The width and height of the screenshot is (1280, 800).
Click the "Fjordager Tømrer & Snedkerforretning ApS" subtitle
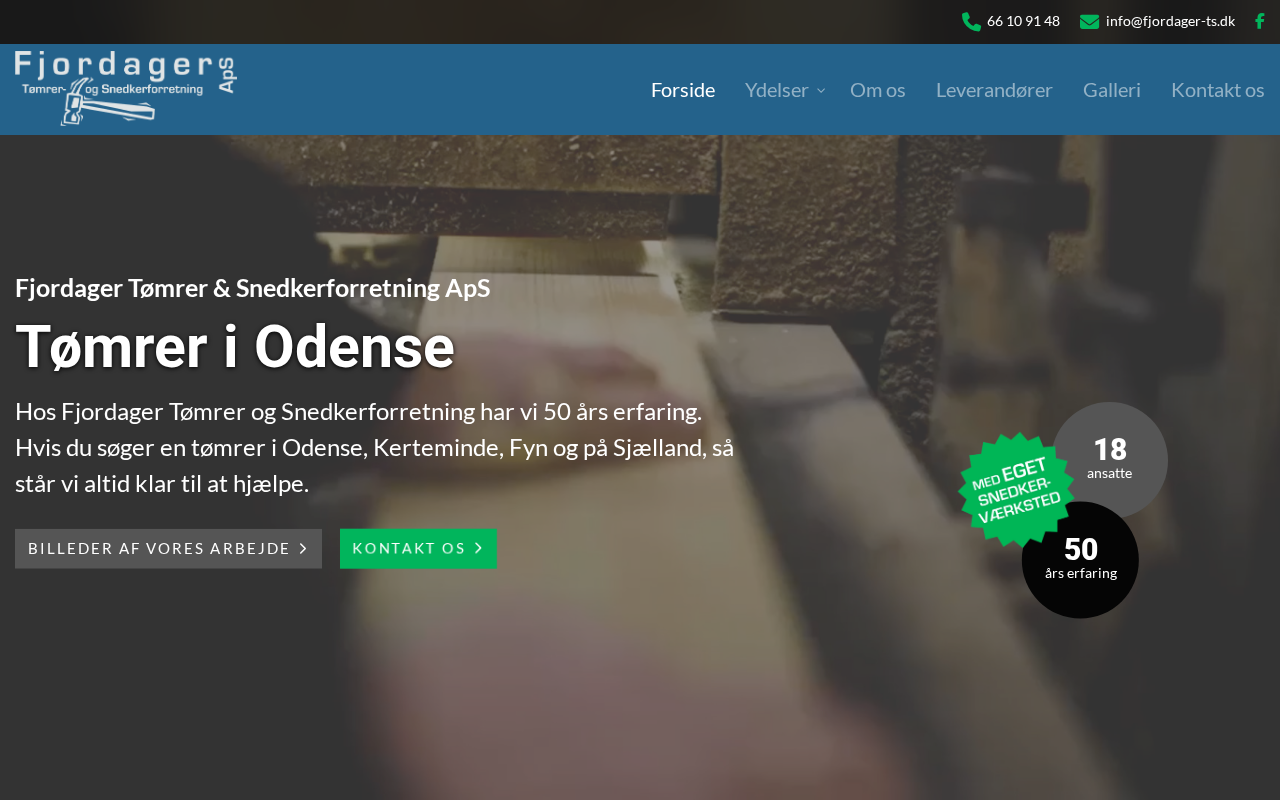(x=253, y=288)
